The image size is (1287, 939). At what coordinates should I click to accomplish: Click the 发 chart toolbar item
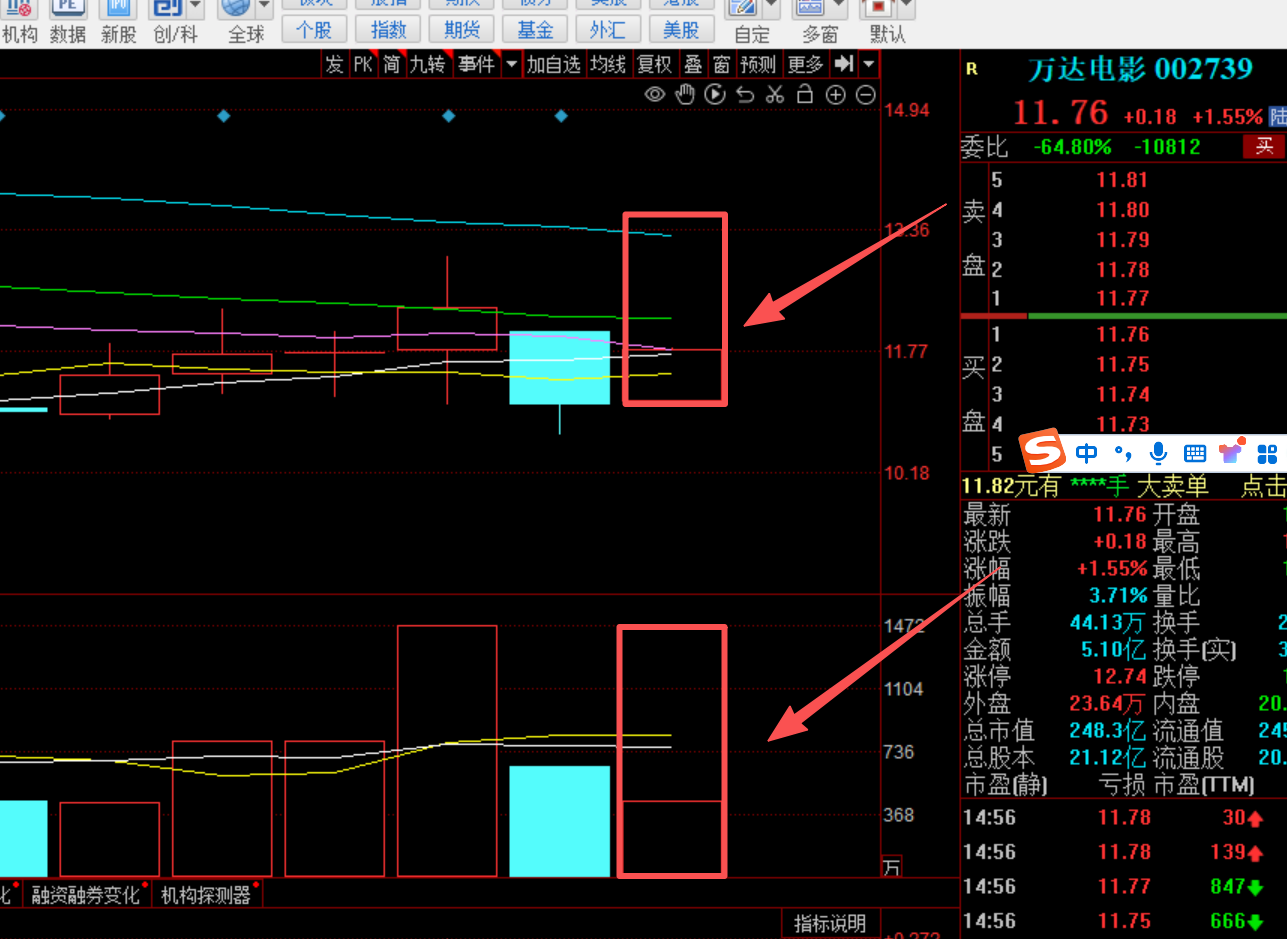334,65
